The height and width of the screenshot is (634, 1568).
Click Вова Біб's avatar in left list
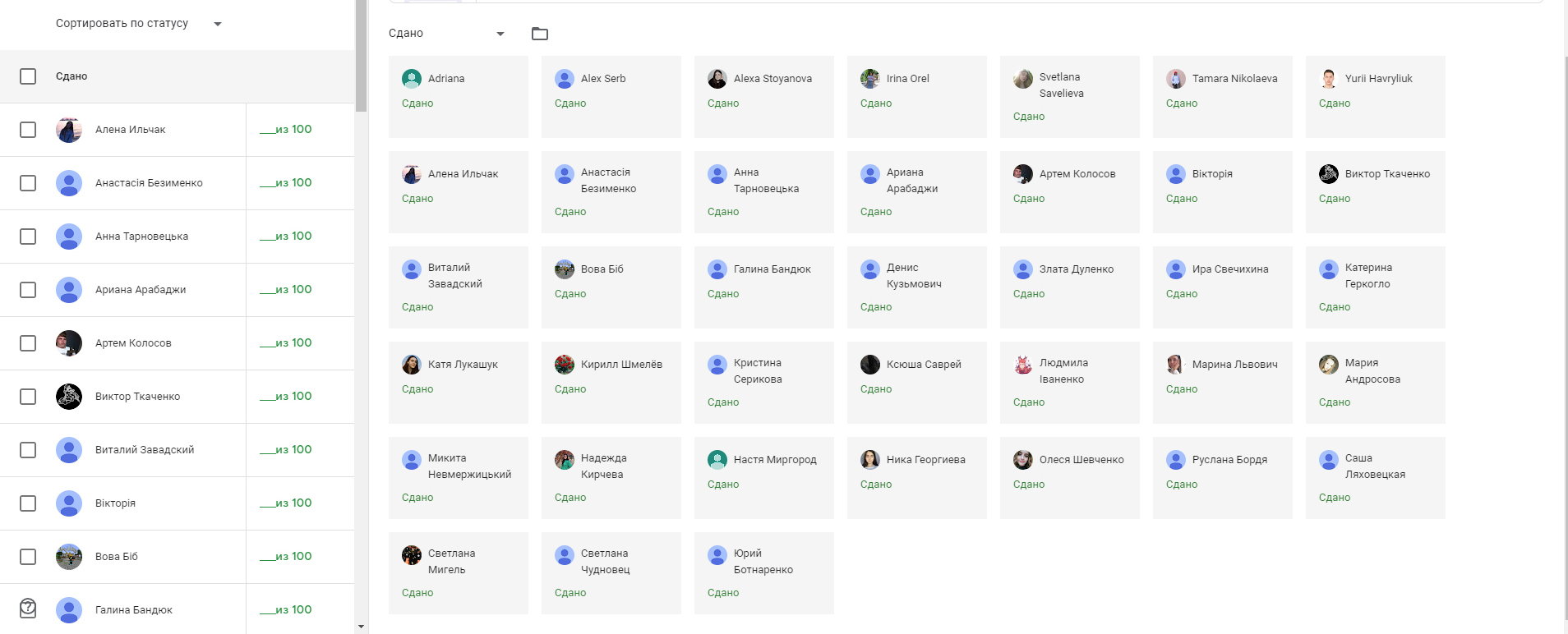(x=69, y=557)
